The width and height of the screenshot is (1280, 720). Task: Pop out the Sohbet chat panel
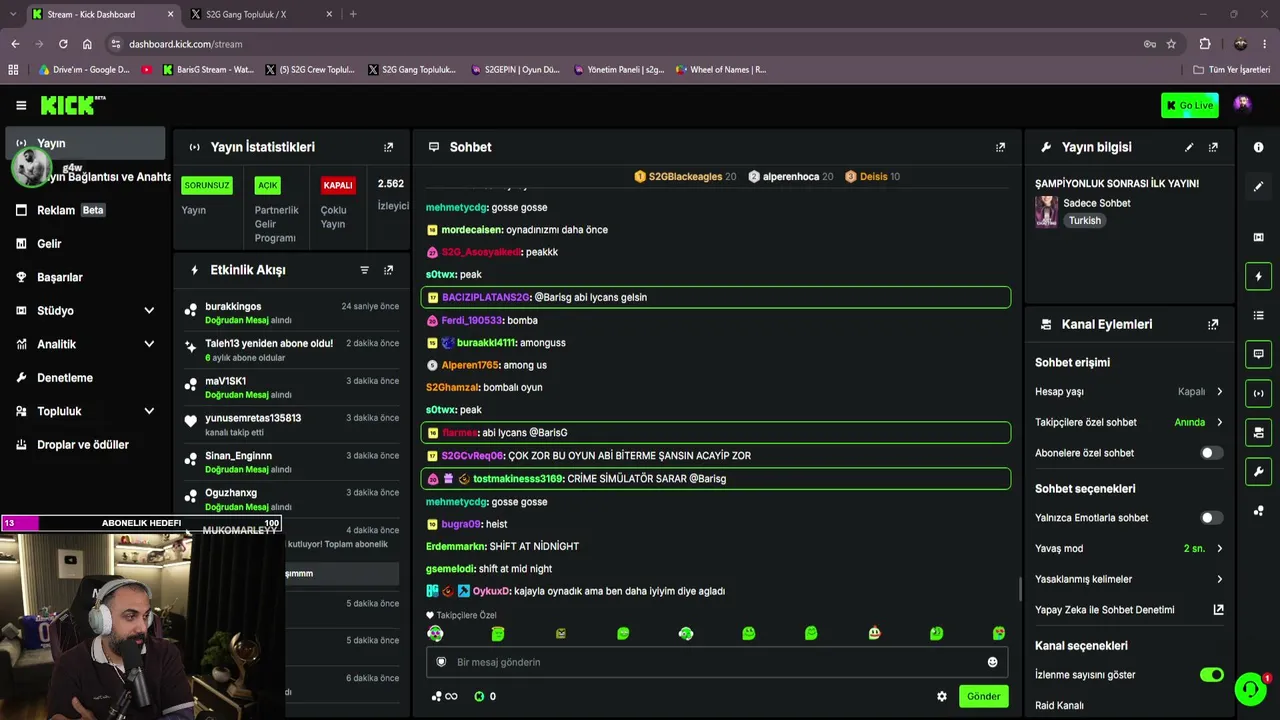(x=1000, y=147)
